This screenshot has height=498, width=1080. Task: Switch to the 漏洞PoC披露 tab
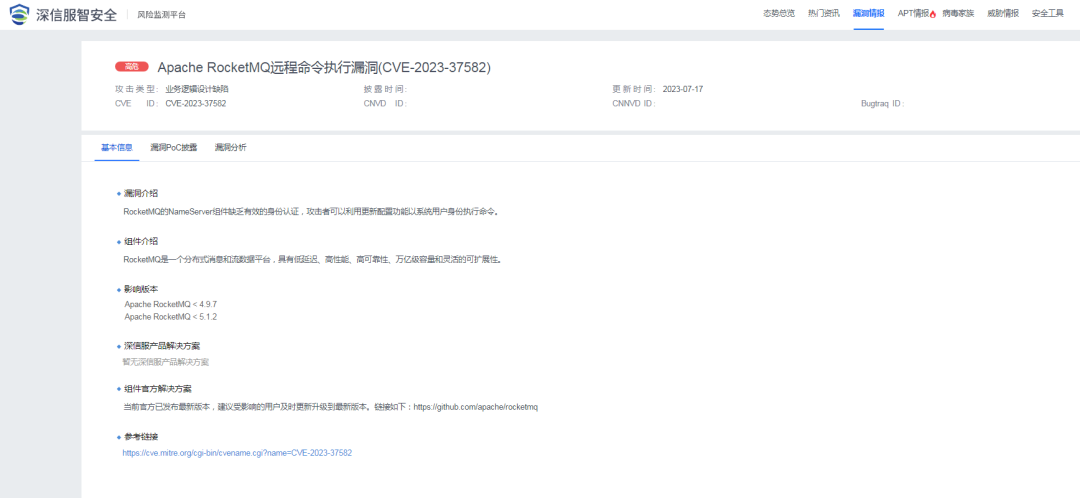174,147
